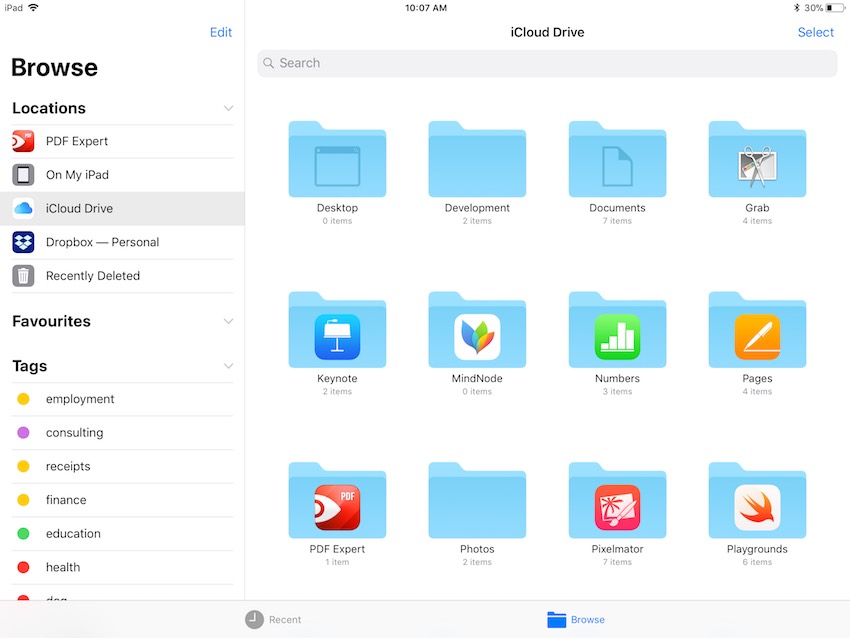Open the Pages folder

click(x=757, y=330)
